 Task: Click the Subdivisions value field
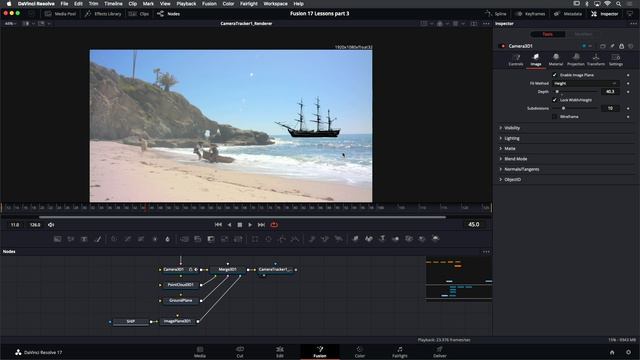point(610,108)
